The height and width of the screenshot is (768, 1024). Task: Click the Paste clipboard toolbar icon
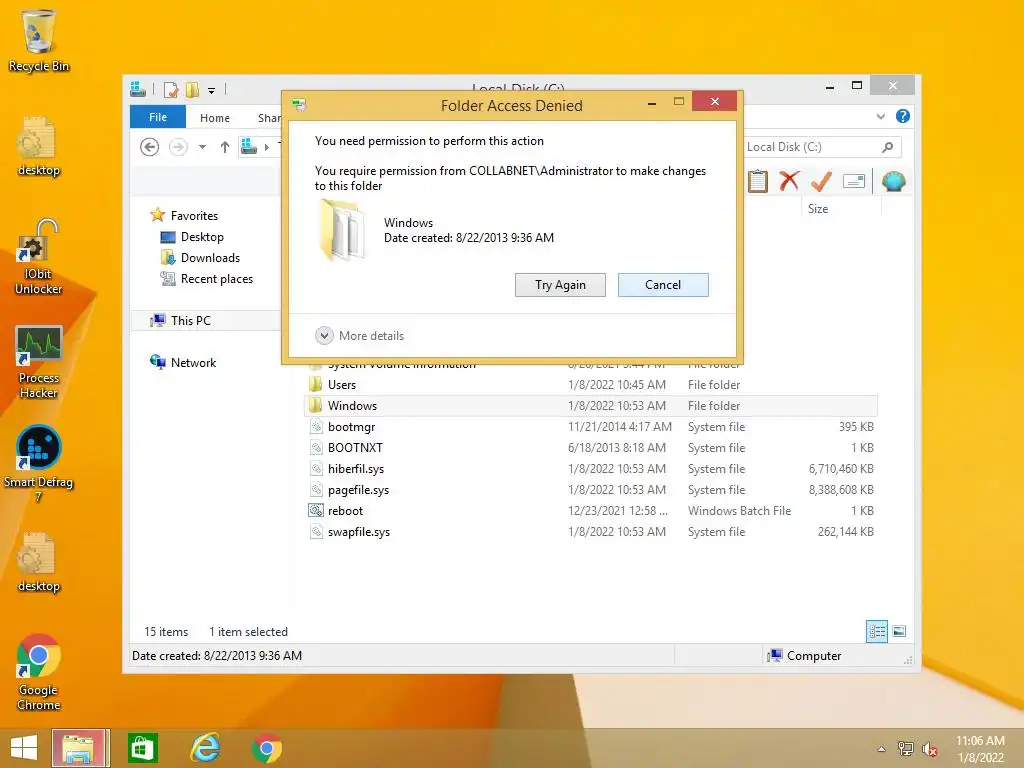(x=758, y=181)
